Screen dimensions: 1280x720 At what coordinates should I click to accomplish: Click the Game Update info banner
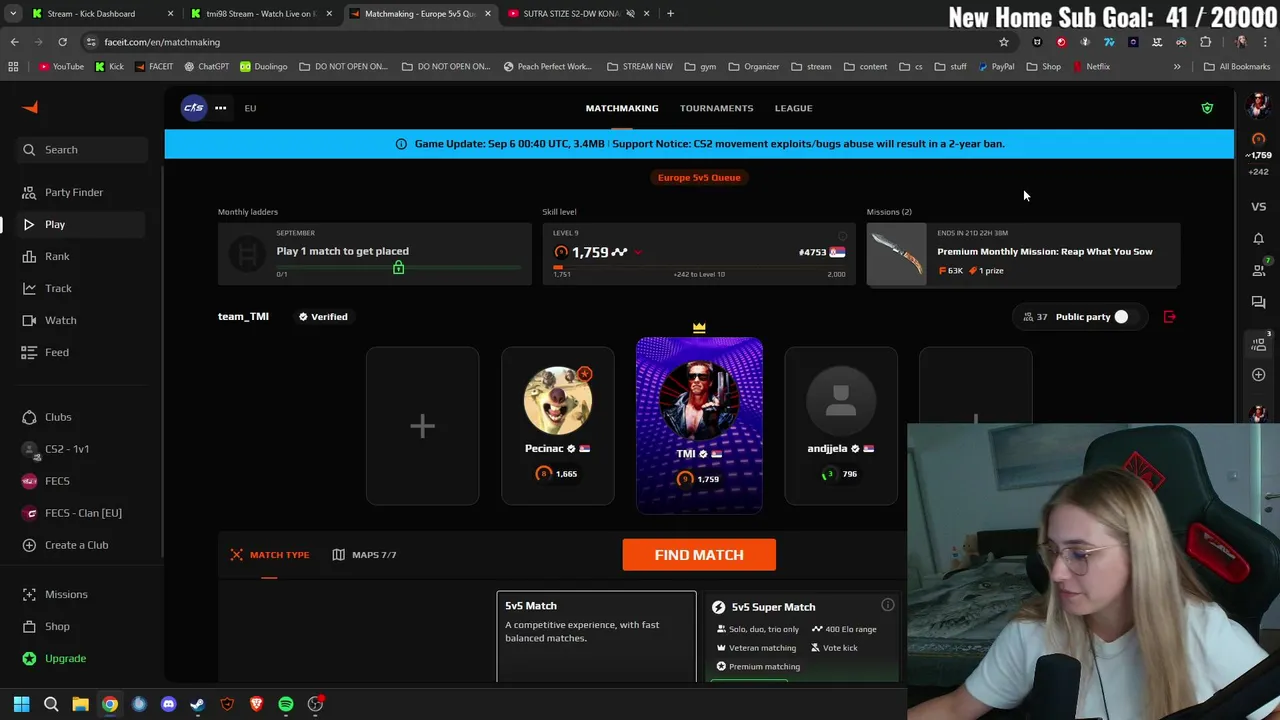[x=699, y=144]
